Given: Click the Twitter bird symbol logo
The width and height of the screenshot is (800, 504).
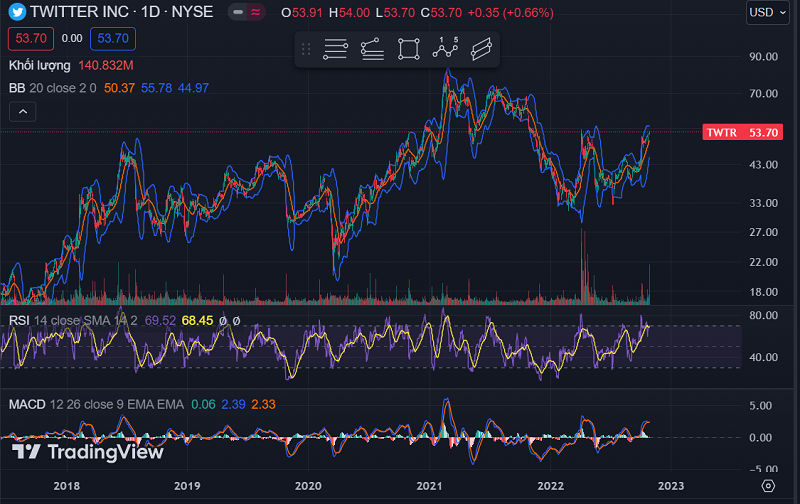Looking at the screenshot, I should click(x=17, y=12).
